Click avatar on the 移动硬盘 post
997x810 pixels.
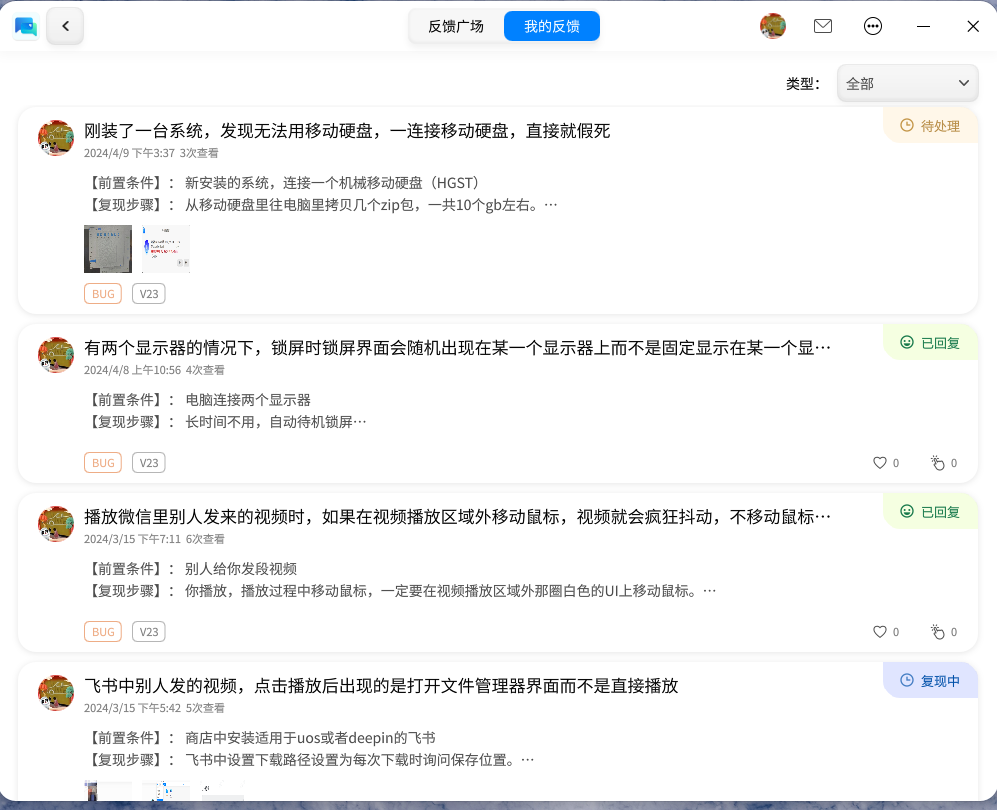[56, 137]
